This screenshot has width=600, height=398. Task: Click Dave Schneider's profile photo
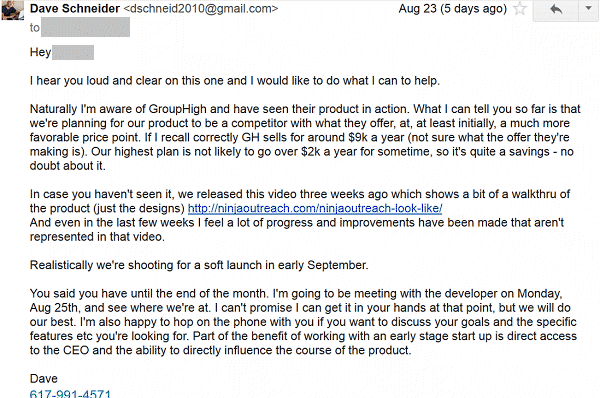point(12,10)
